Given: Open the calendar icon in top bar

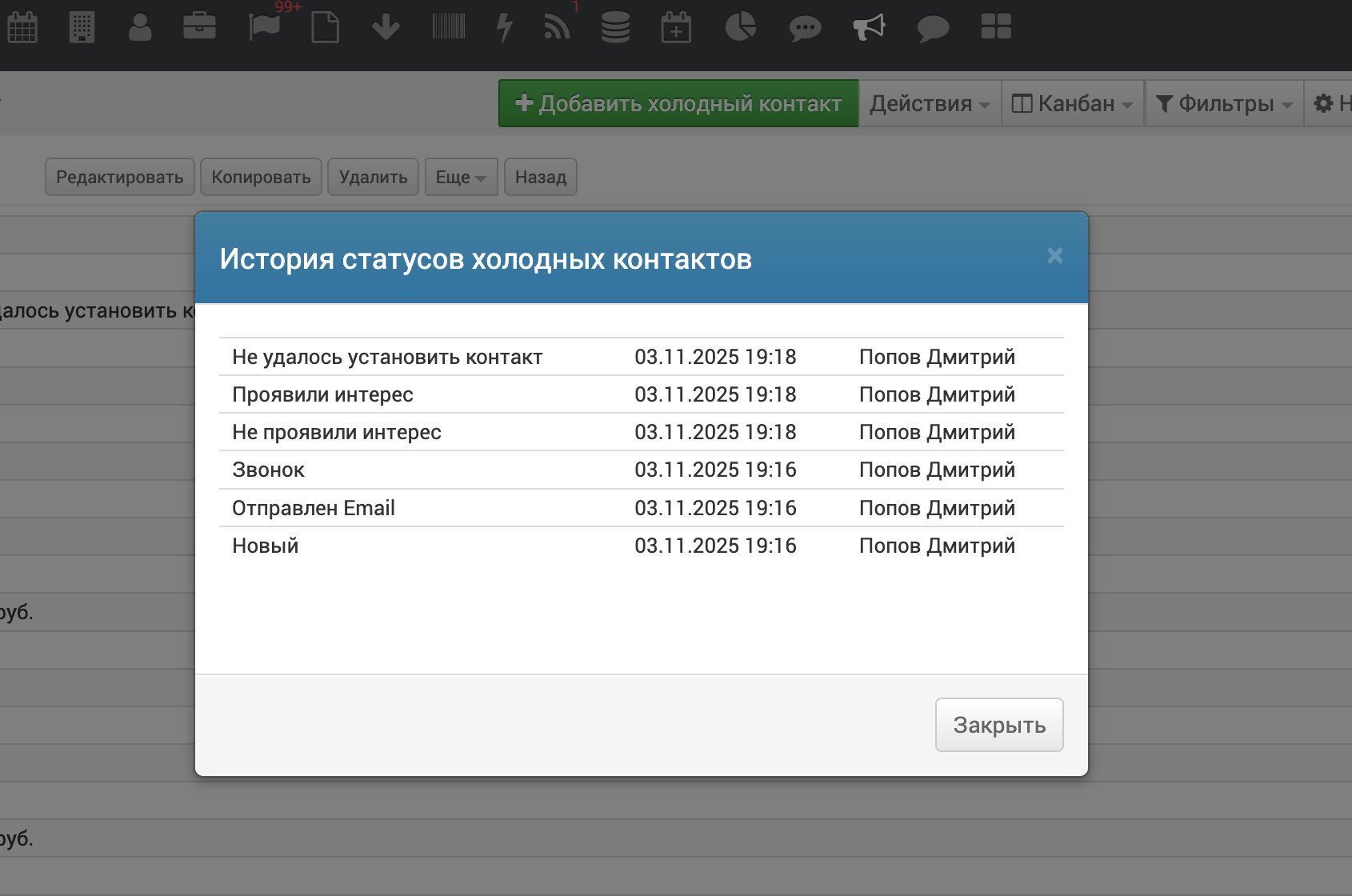Looking at the screenshot, I should [x=22, y=27].
